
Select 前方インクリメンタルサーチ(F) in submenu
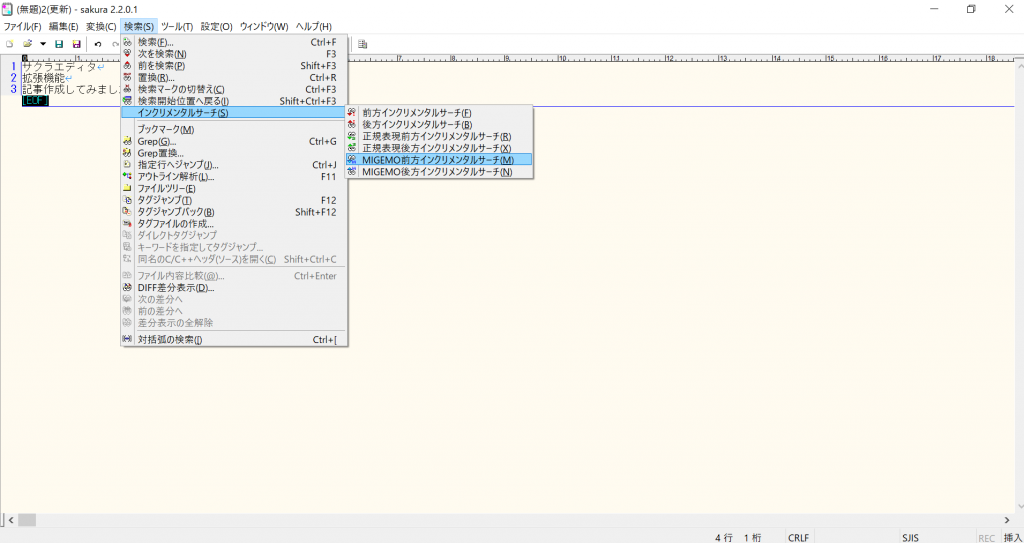[x=440, y=112]
